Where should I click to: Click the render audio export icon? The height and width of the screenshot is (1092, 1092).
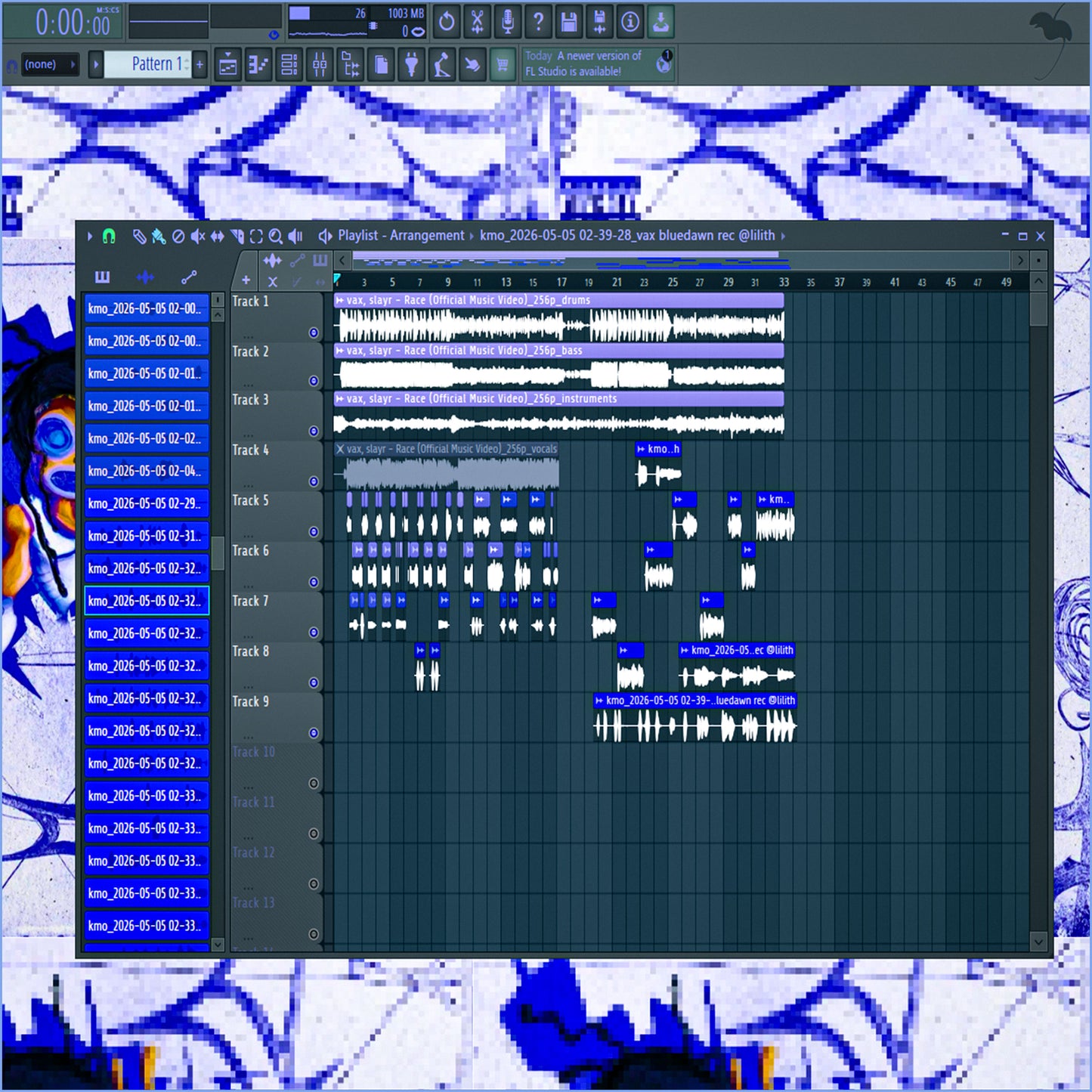pos(599,21)
